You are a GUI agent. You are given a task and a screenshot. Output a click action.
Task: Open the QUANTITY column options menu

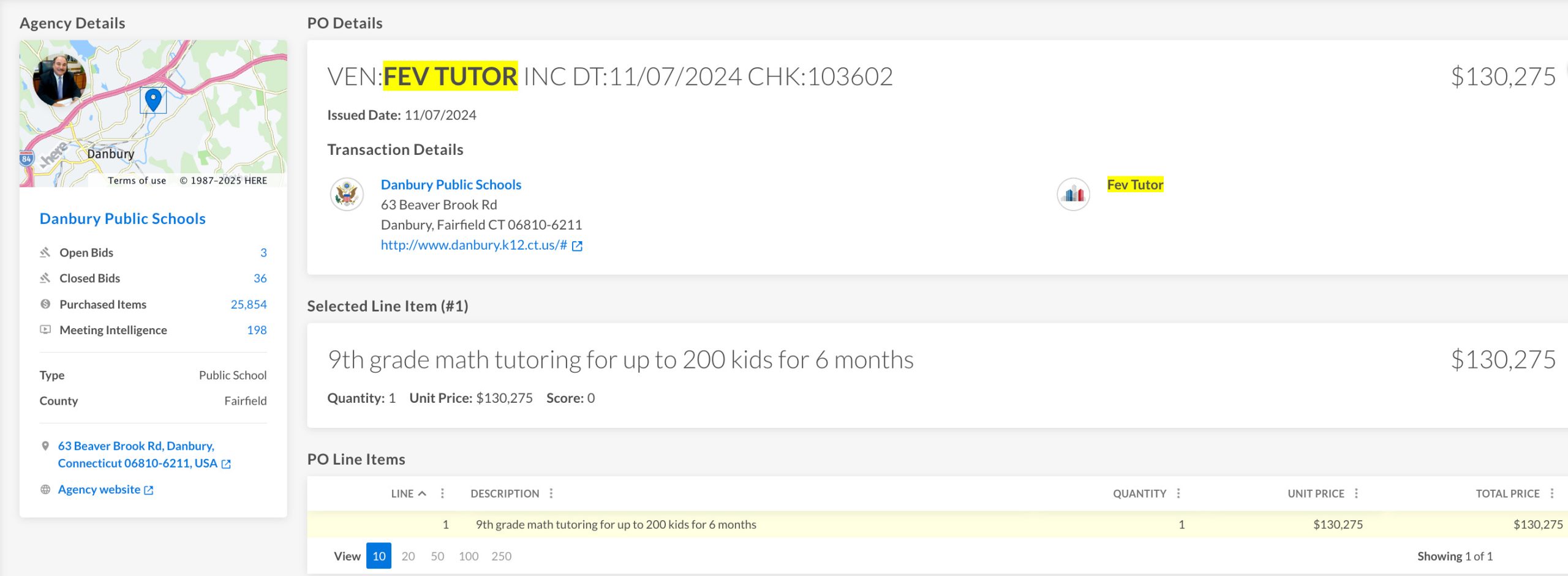[x=1178, y=493]
